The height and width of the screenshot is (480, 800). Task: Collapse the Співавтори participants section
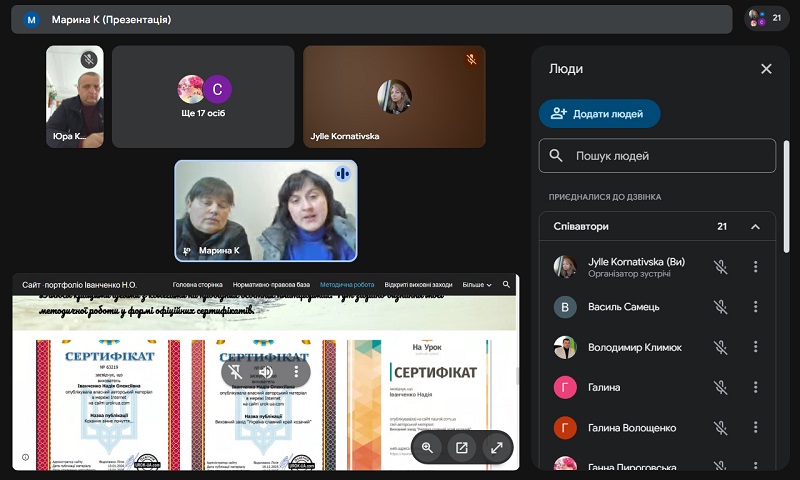755,227
